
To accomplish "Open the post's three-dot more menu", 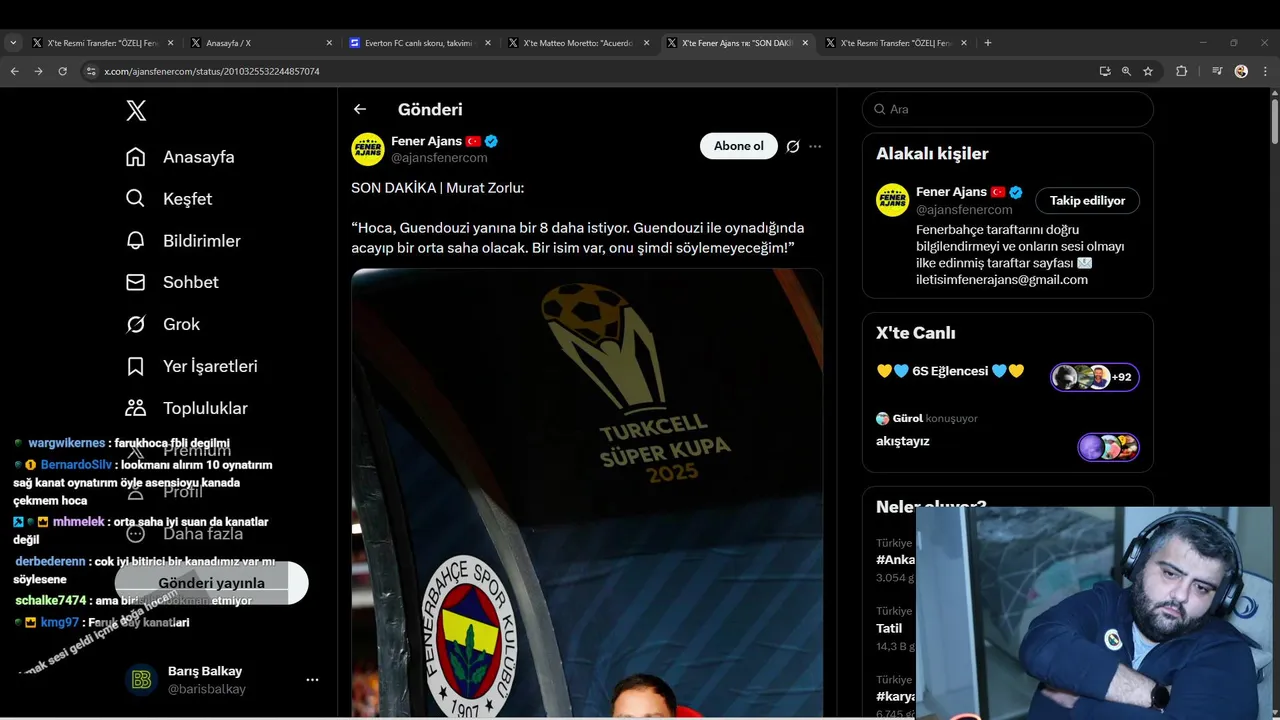I will [x=815, y=146].
